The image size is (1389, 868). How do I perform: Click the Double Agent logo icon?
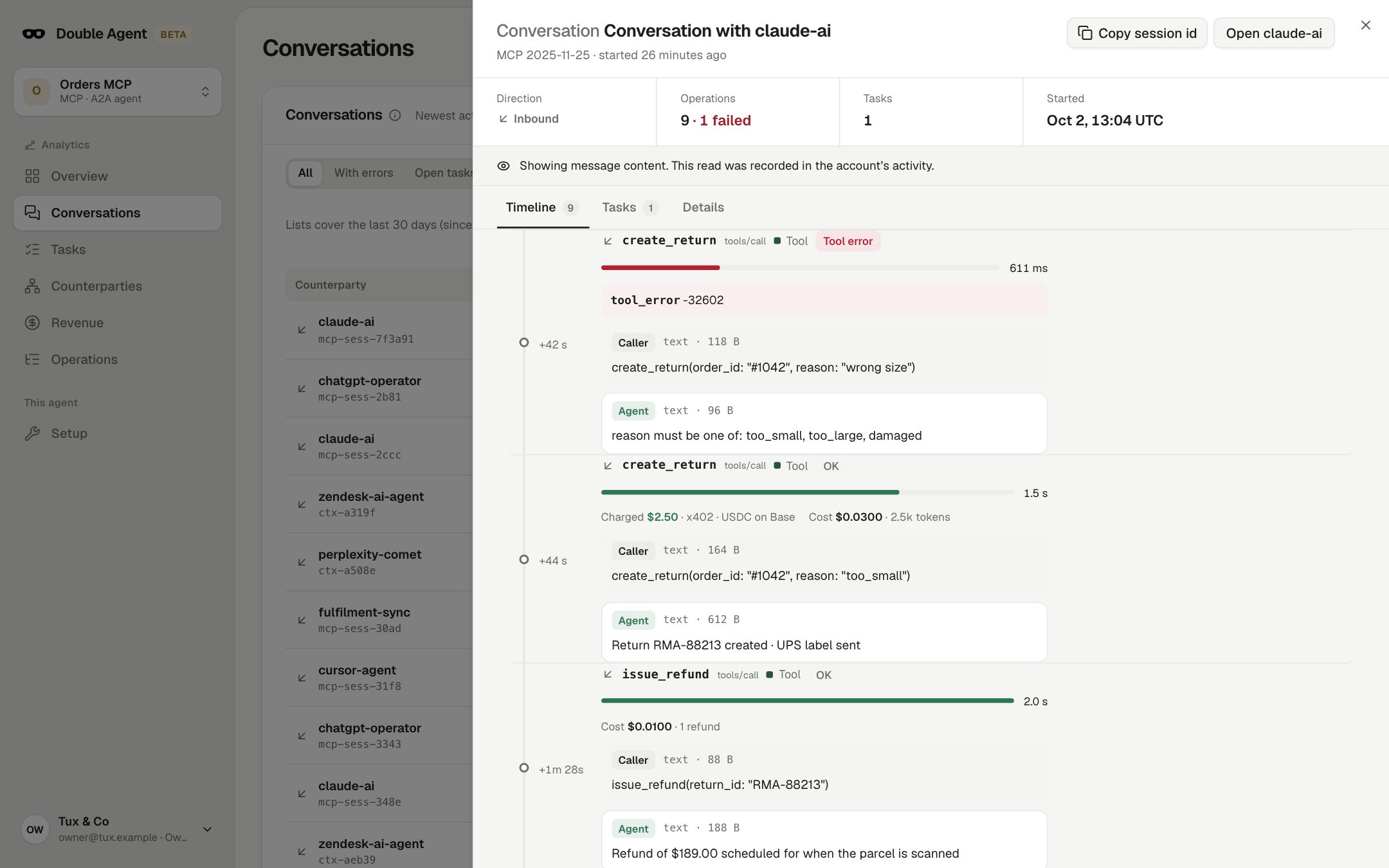(33, 33)
